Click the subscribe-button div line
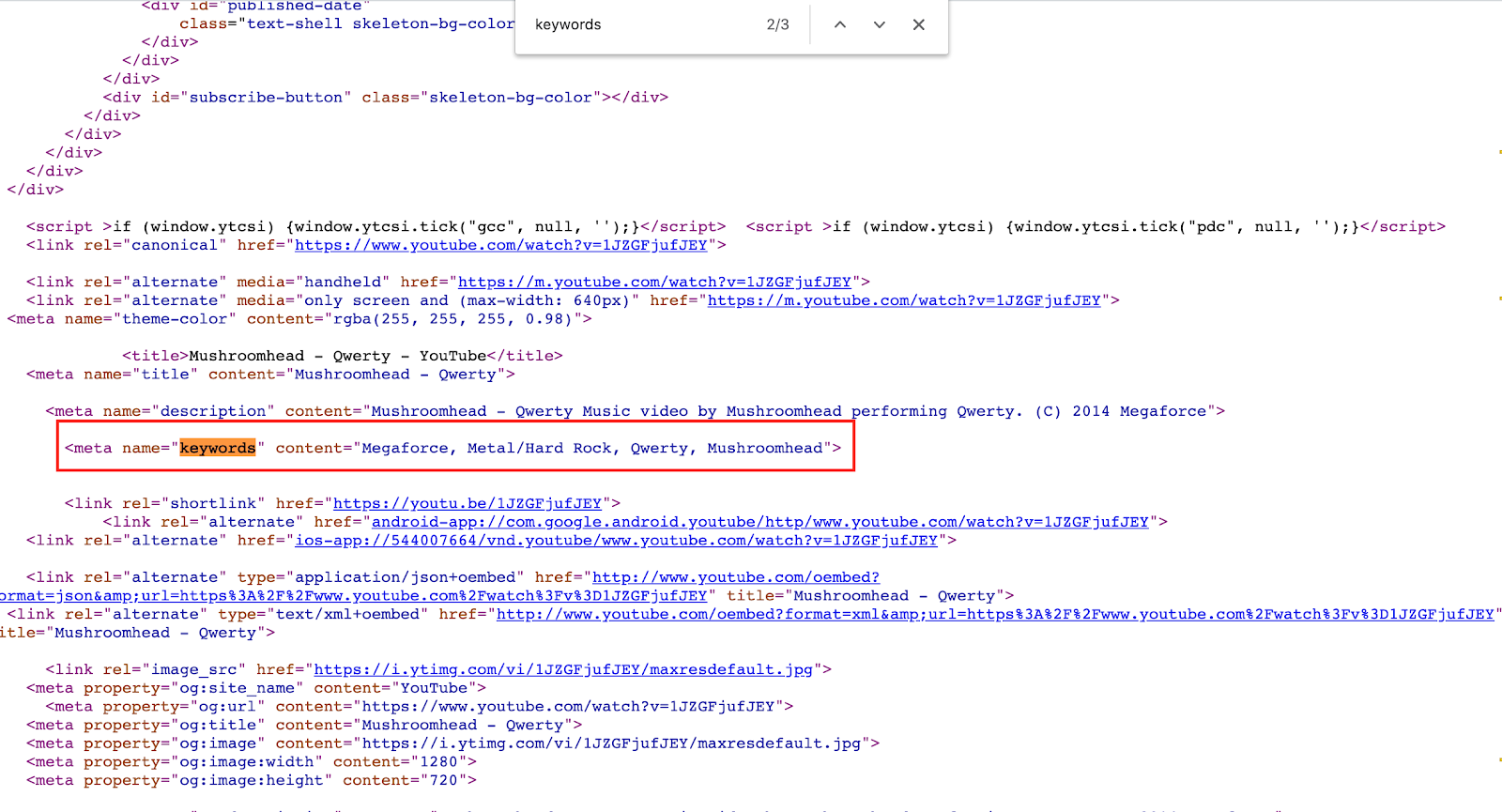 point(386,98)
